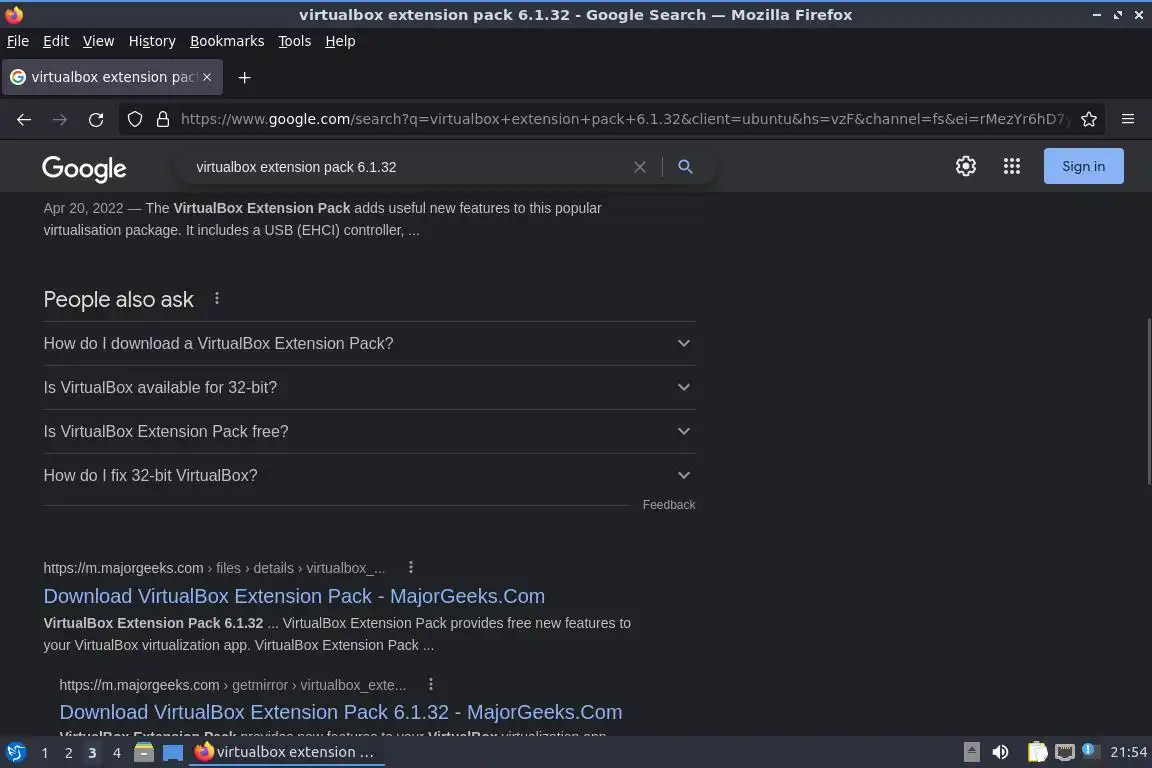
Task: Close the virtualbox extension pack tab
Action: tap(207, 77)
